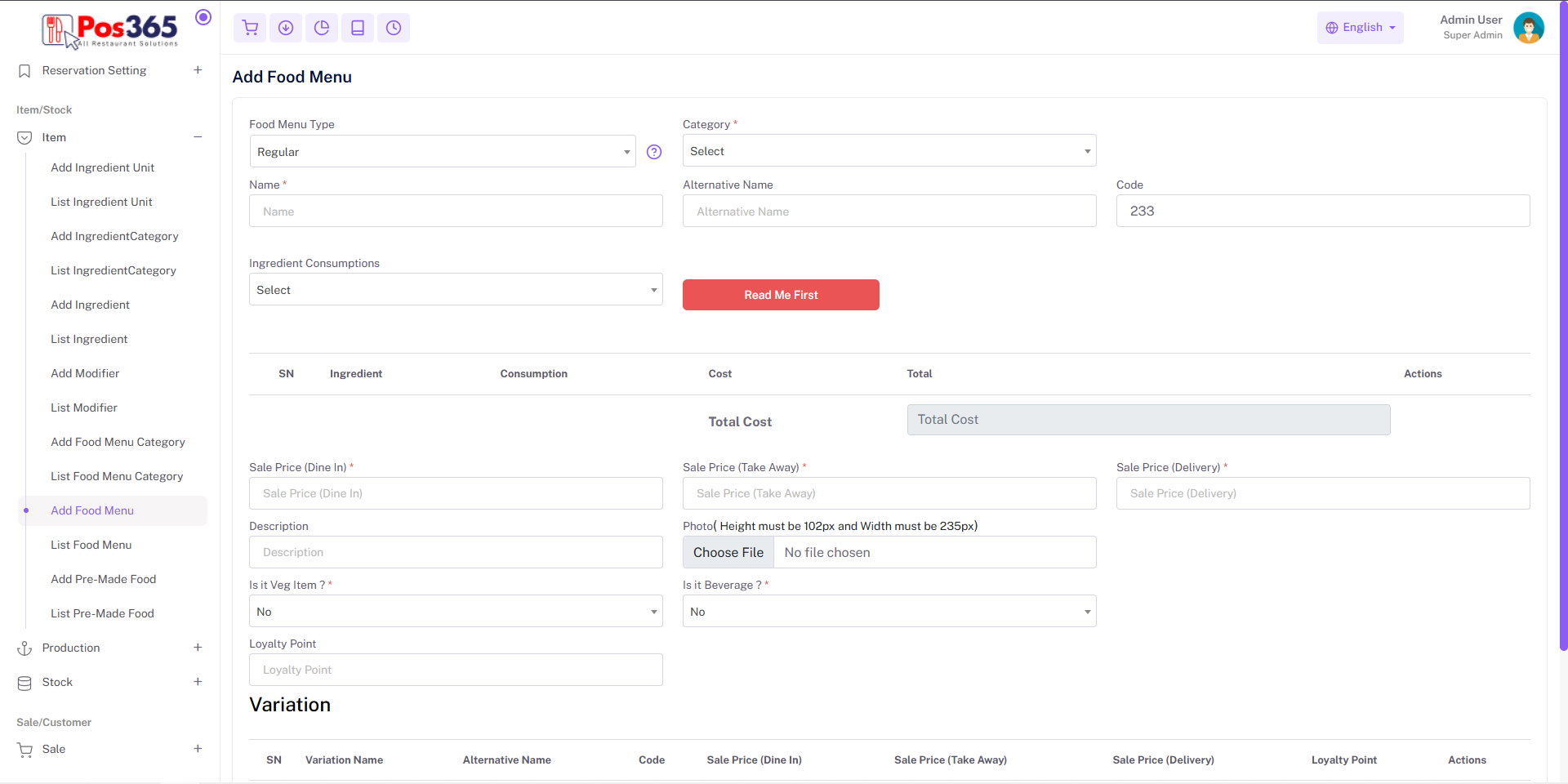Toggle the sidebar pin radio icon
Image resolution: width=1568 pixels, height=784 pixels.
tap(203, 17)
